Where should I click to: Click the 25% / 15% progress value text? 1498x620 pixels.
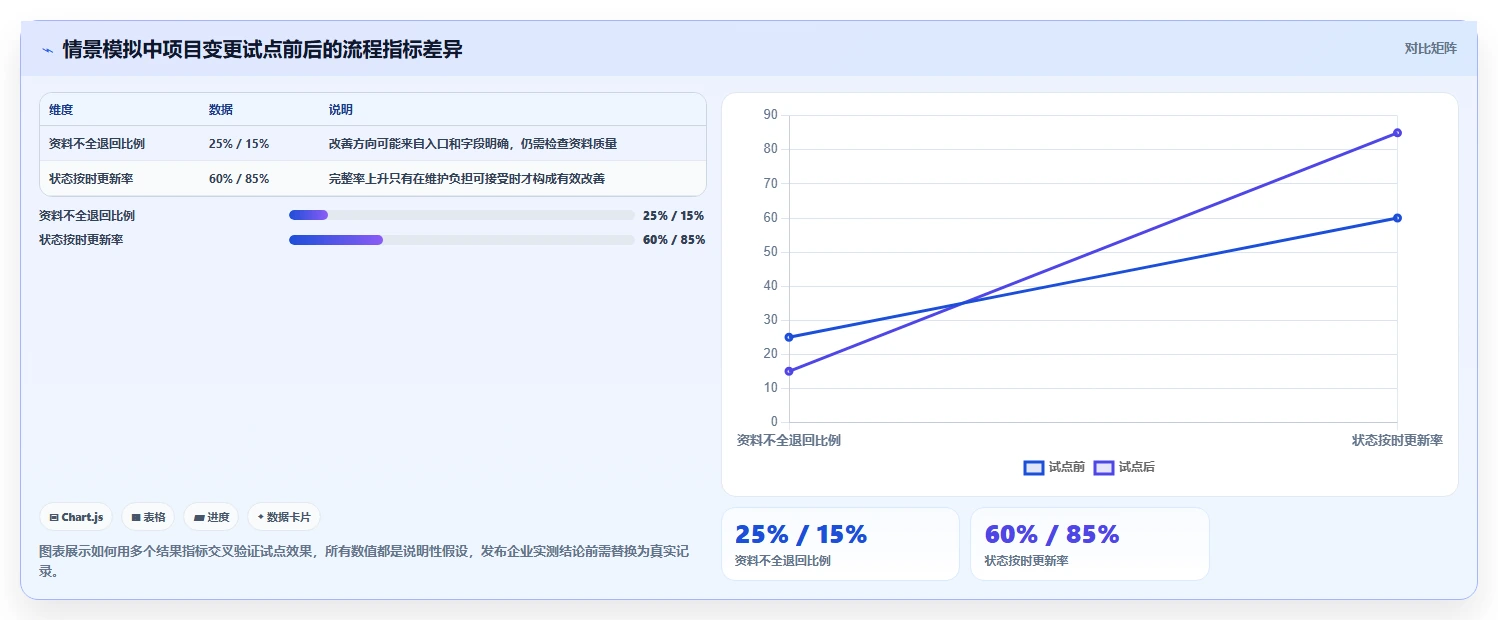(x=674, y=215)
